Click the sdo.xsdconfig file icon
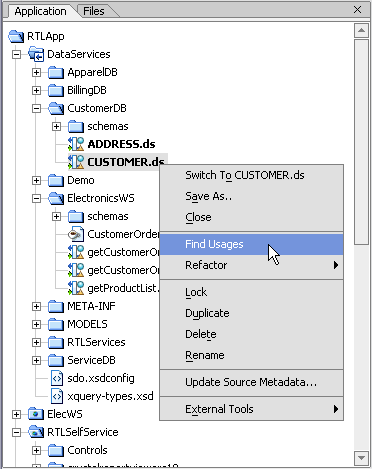 57,378
